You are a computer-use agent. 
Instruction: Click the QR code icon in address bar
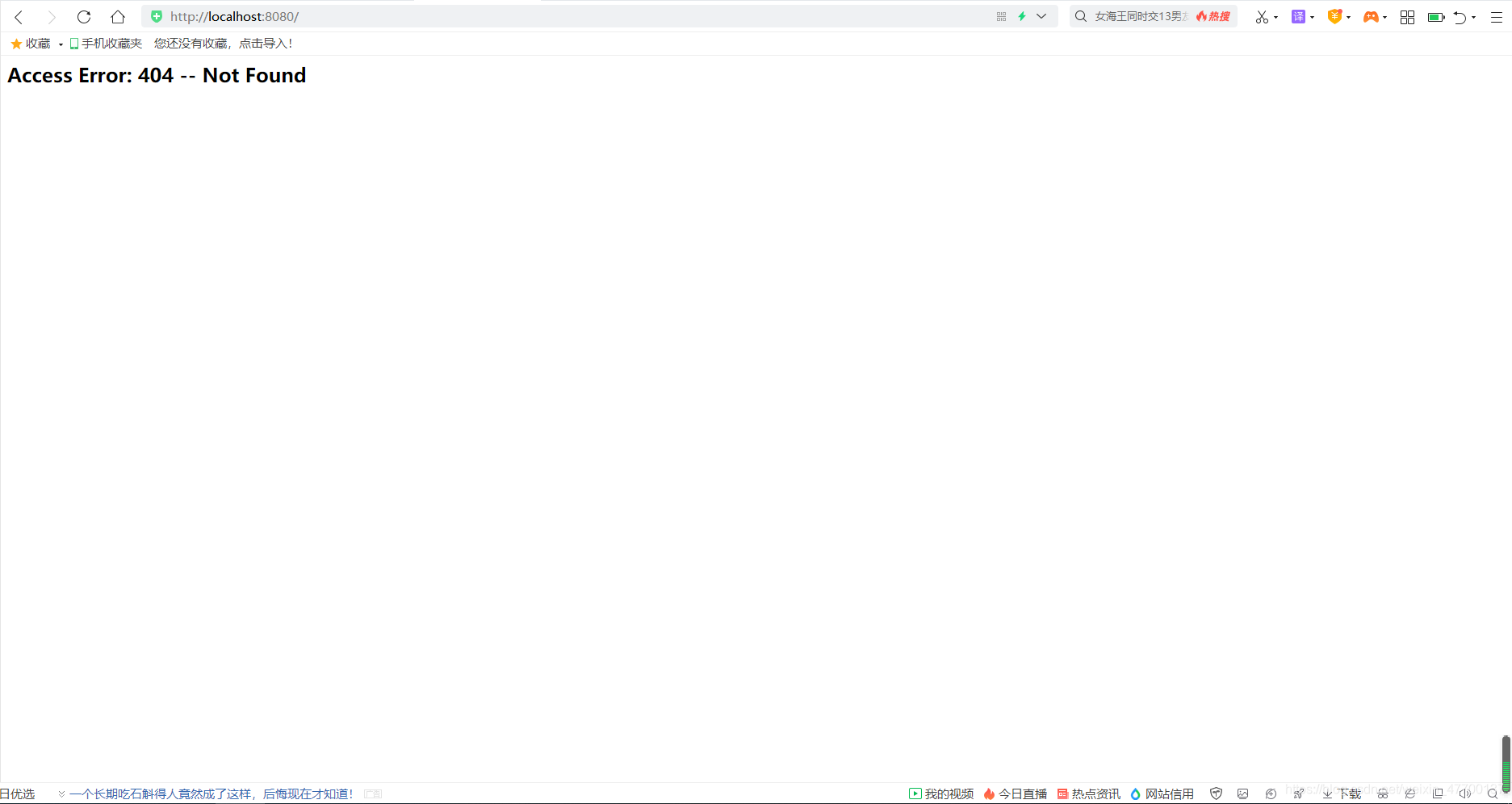1001,17
